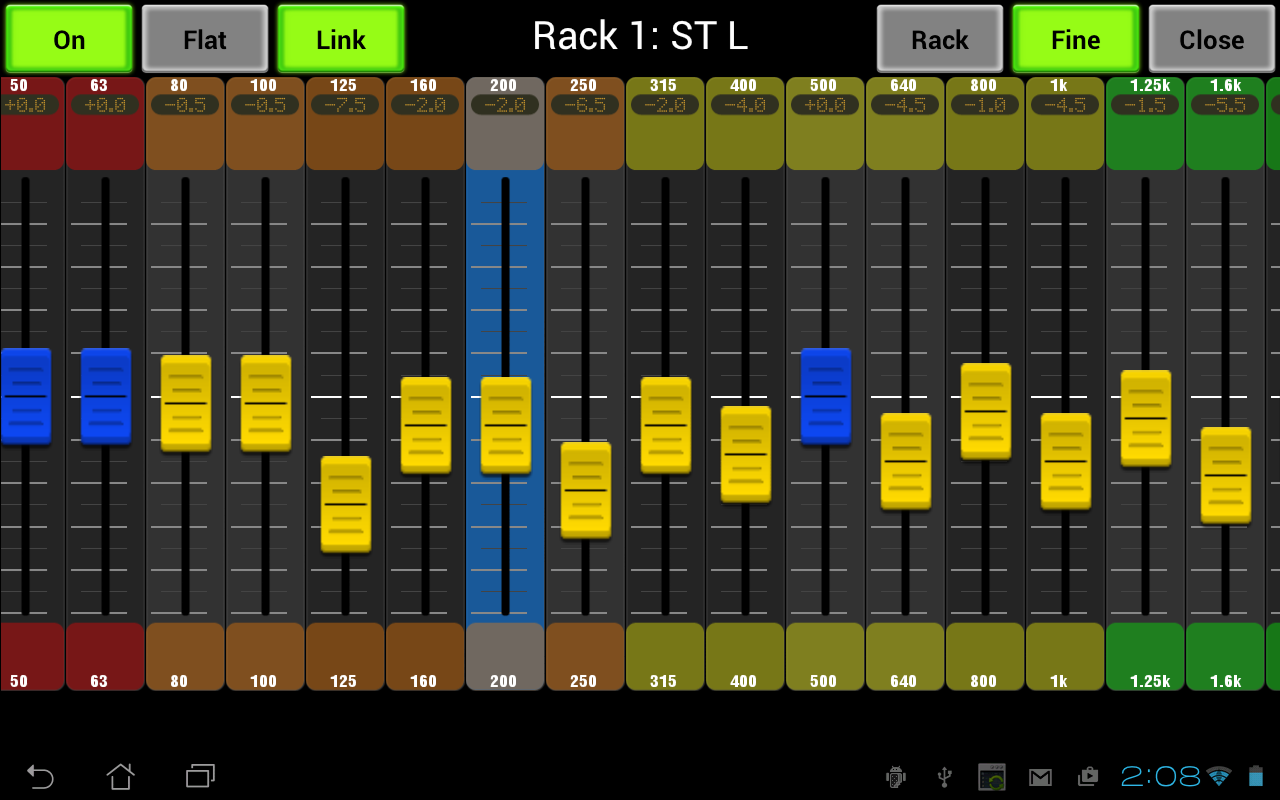
Task: Click the -7.5 gain value
Action: coord(345,105)
